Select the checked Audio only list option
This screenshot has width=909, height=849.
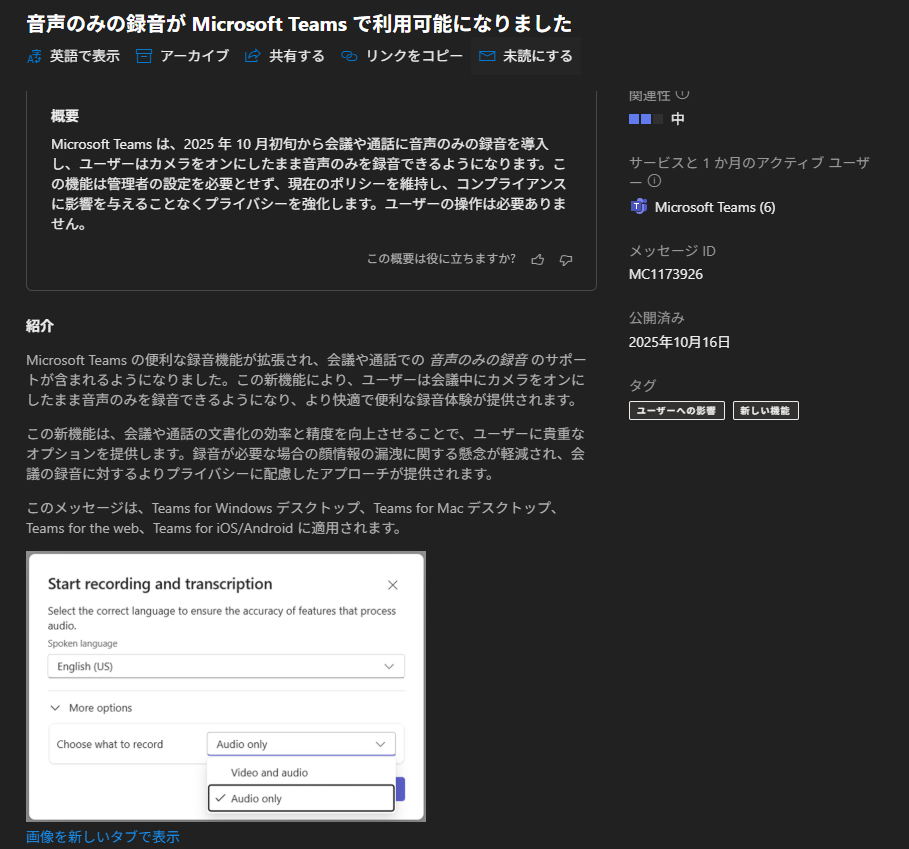(x=301, y=798)
